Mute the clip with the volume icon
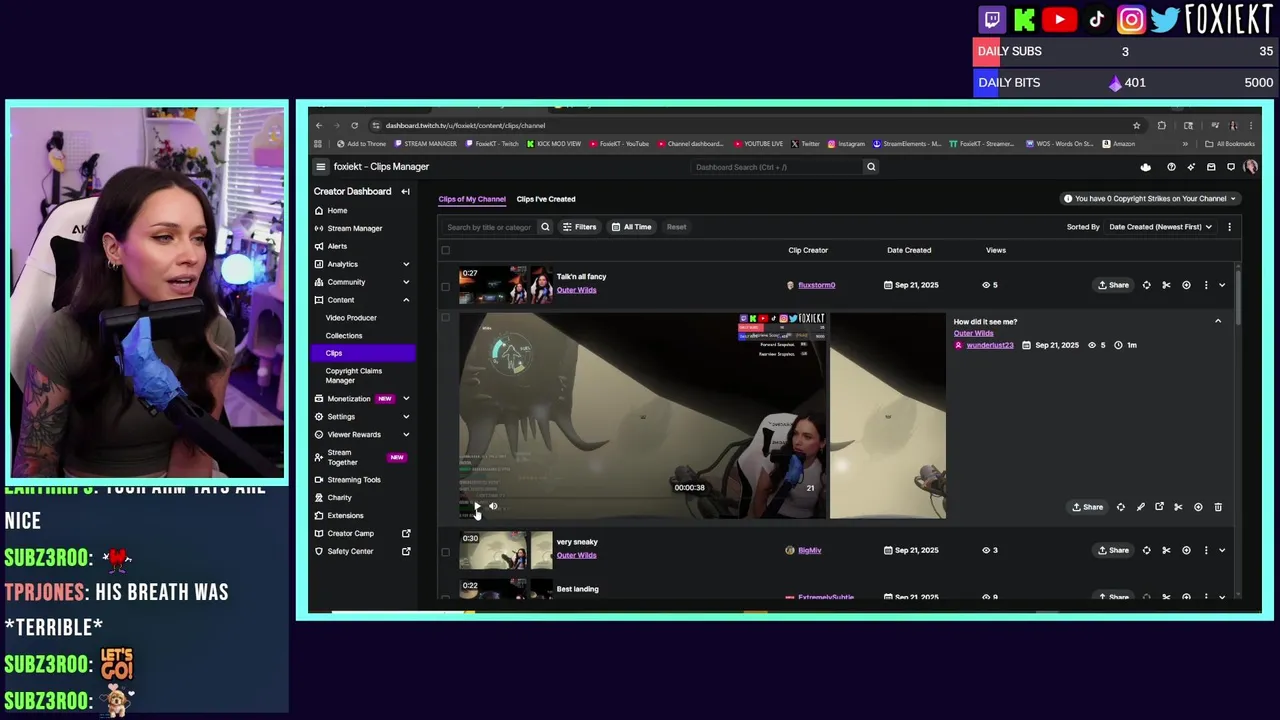 point(493,506)
